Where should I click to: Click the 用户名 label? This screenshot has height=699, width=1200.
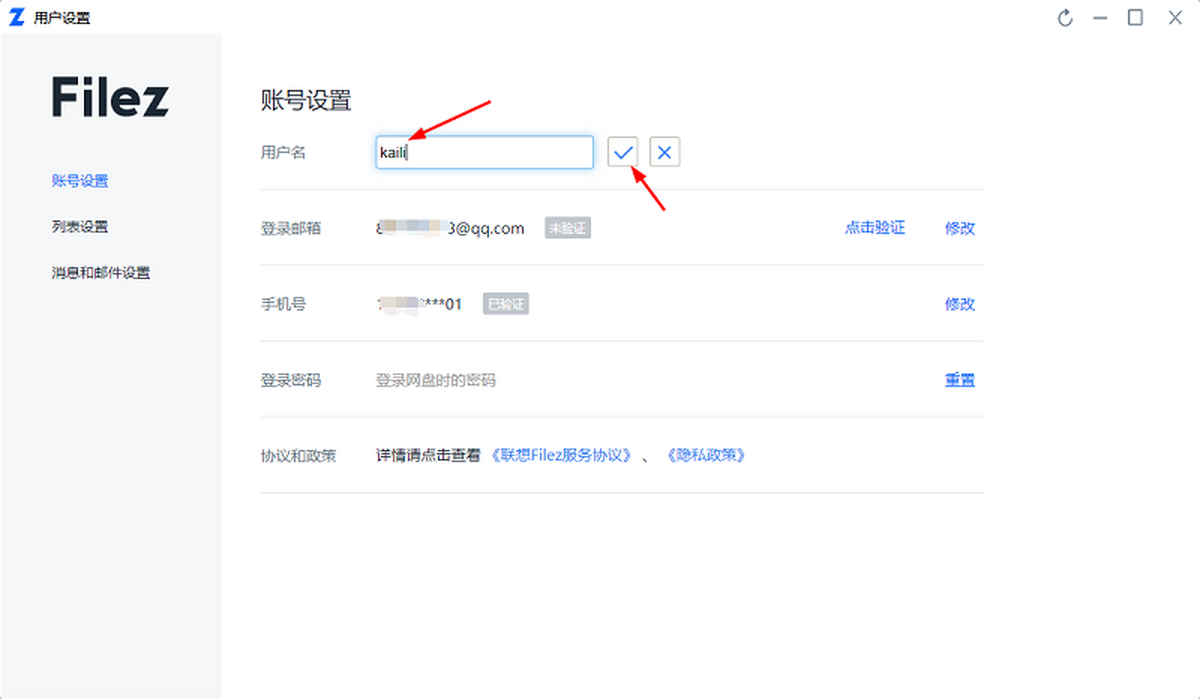coord(283,152)
